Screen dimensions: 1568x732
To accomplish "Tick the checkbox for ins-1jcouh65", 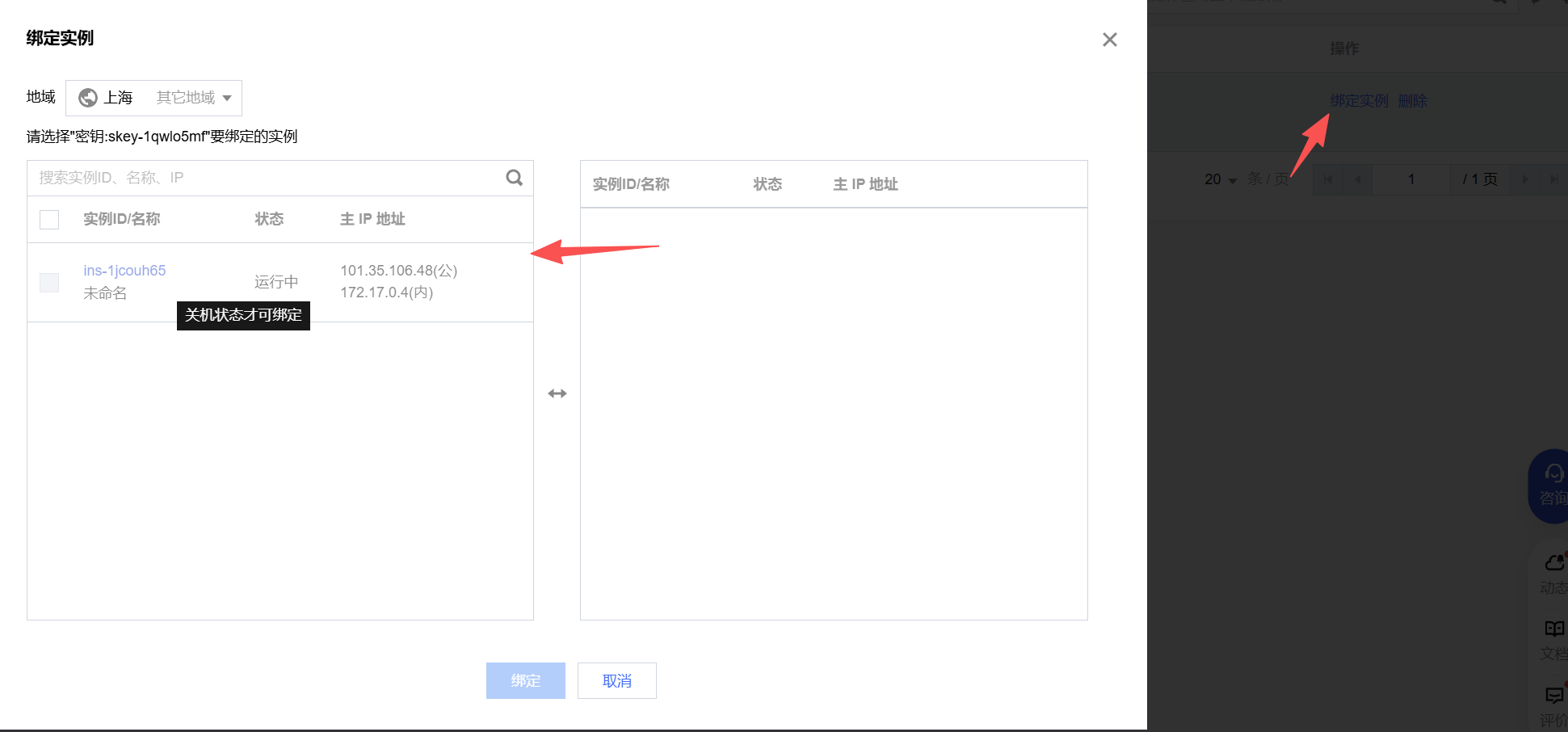I will coord(49,282).
